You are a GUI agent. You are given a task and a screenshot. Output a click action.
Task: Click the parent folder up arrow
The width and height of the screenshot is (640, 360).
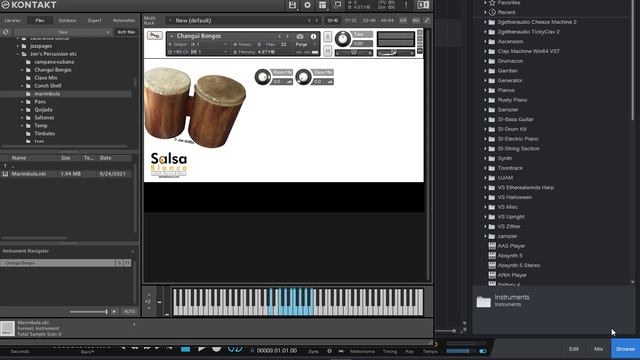[x=5, y=166]
